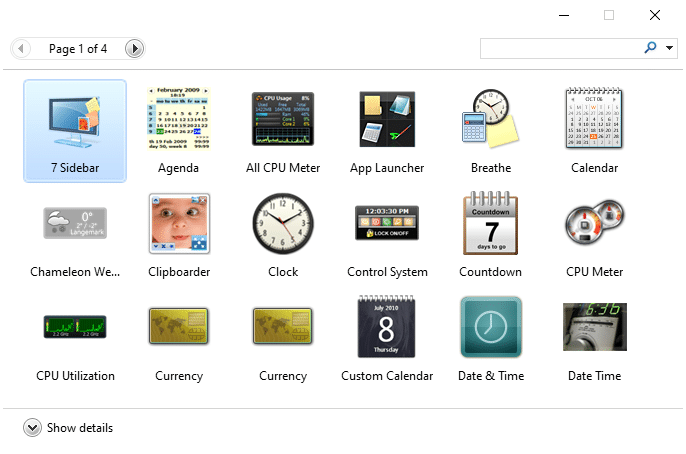686x454 pixels.
Task: Click the Clipboarder gadget icon
Action: point(179,224)
